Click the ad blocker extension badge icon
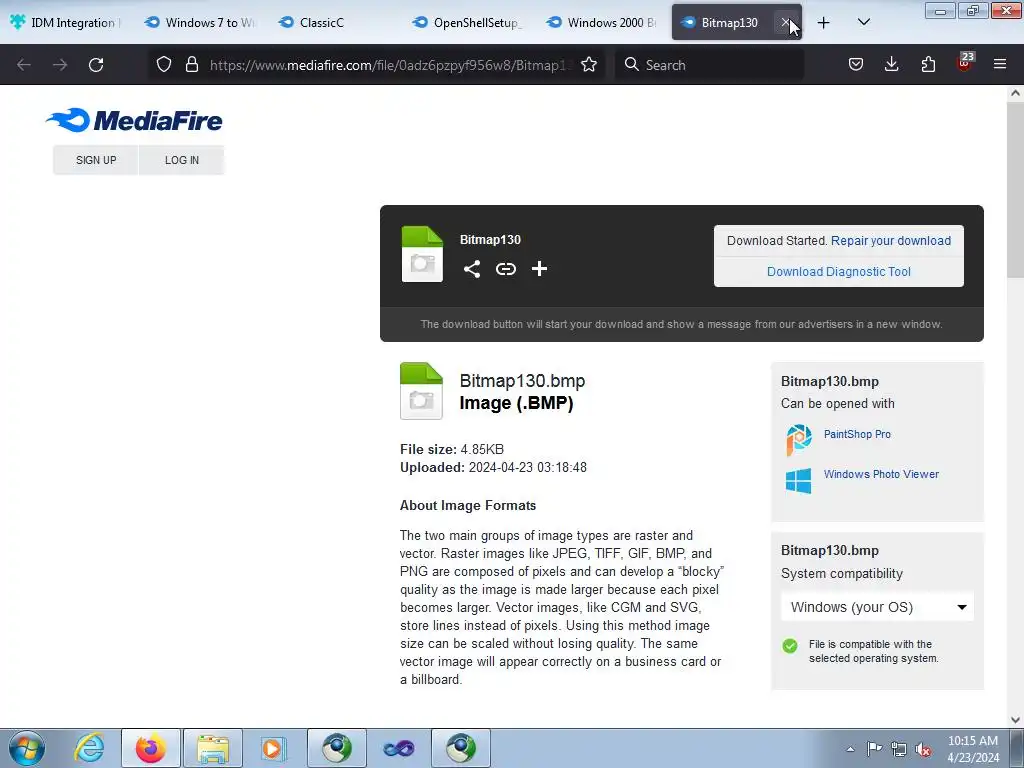Screen dimensions: 1024x768 (965, 63)
